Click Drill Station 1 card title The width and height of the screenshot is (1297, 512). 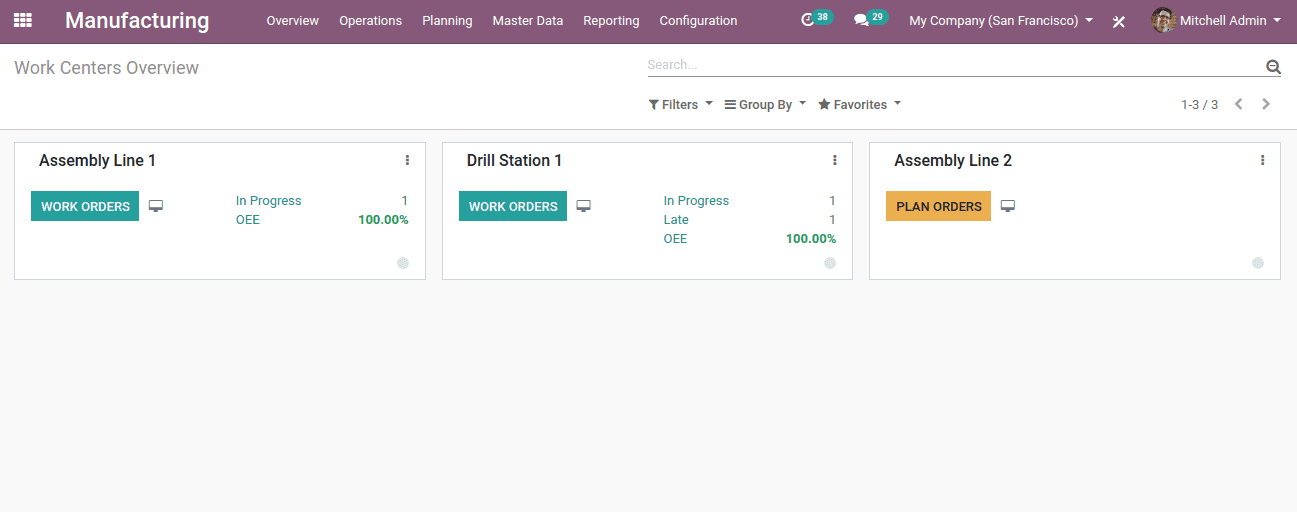point(514,160)
